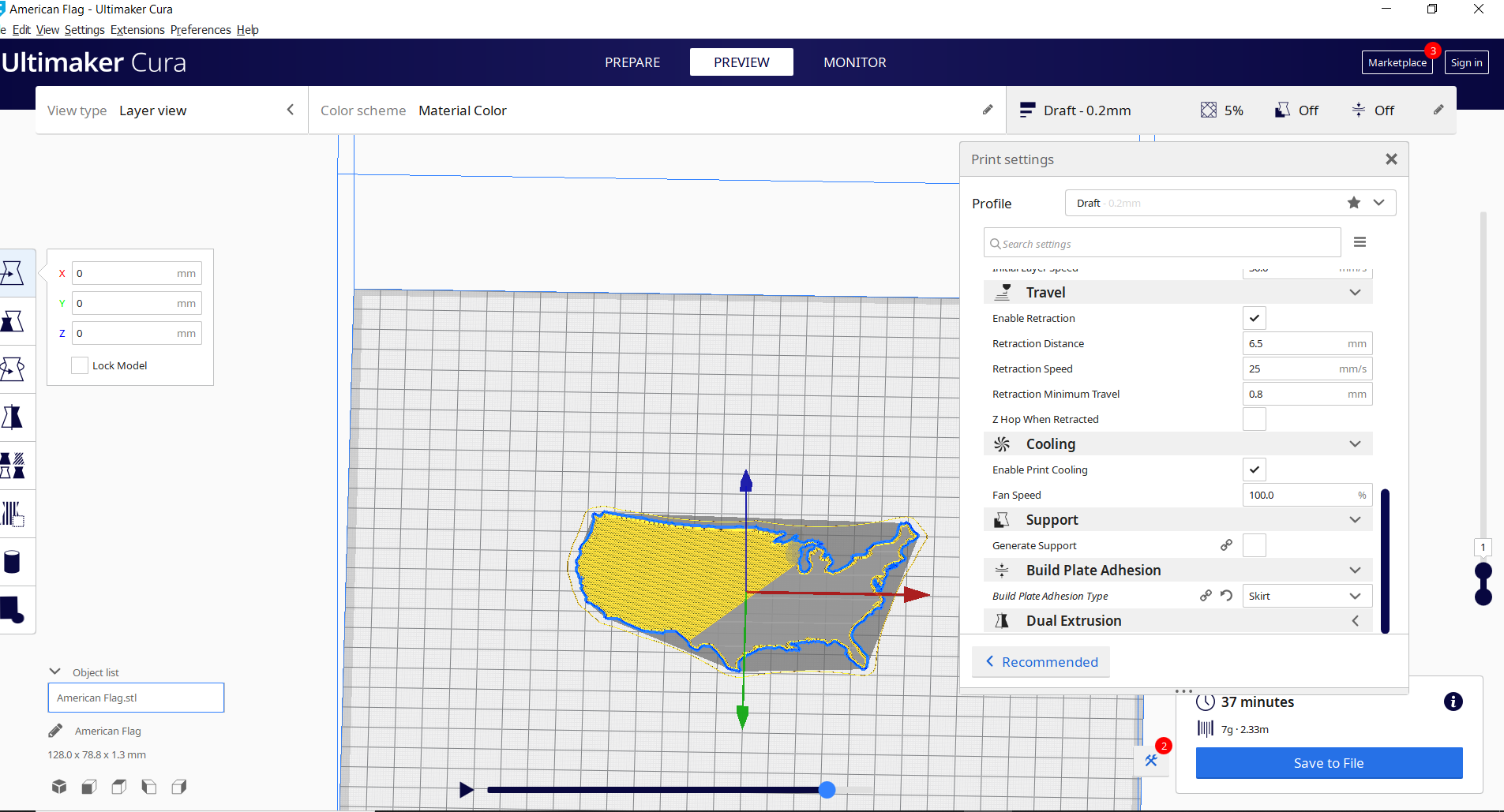Select the Mirror tool in left toolbar
Screen dimensions: 1504x812
click(13, 417)
